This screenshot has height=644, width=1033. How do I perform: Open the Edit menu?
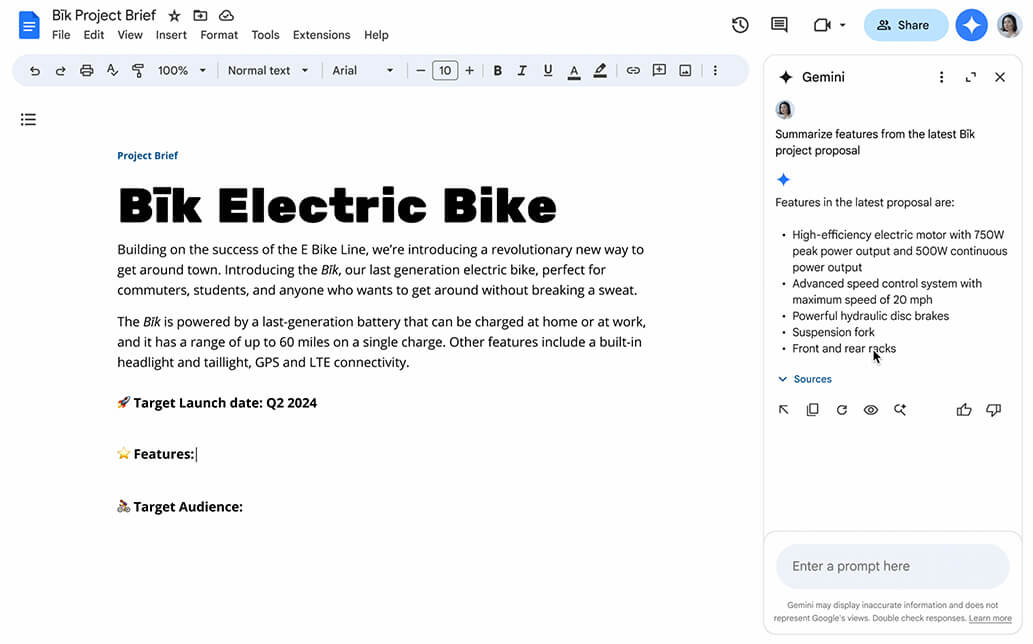click(x=94, y=35)
